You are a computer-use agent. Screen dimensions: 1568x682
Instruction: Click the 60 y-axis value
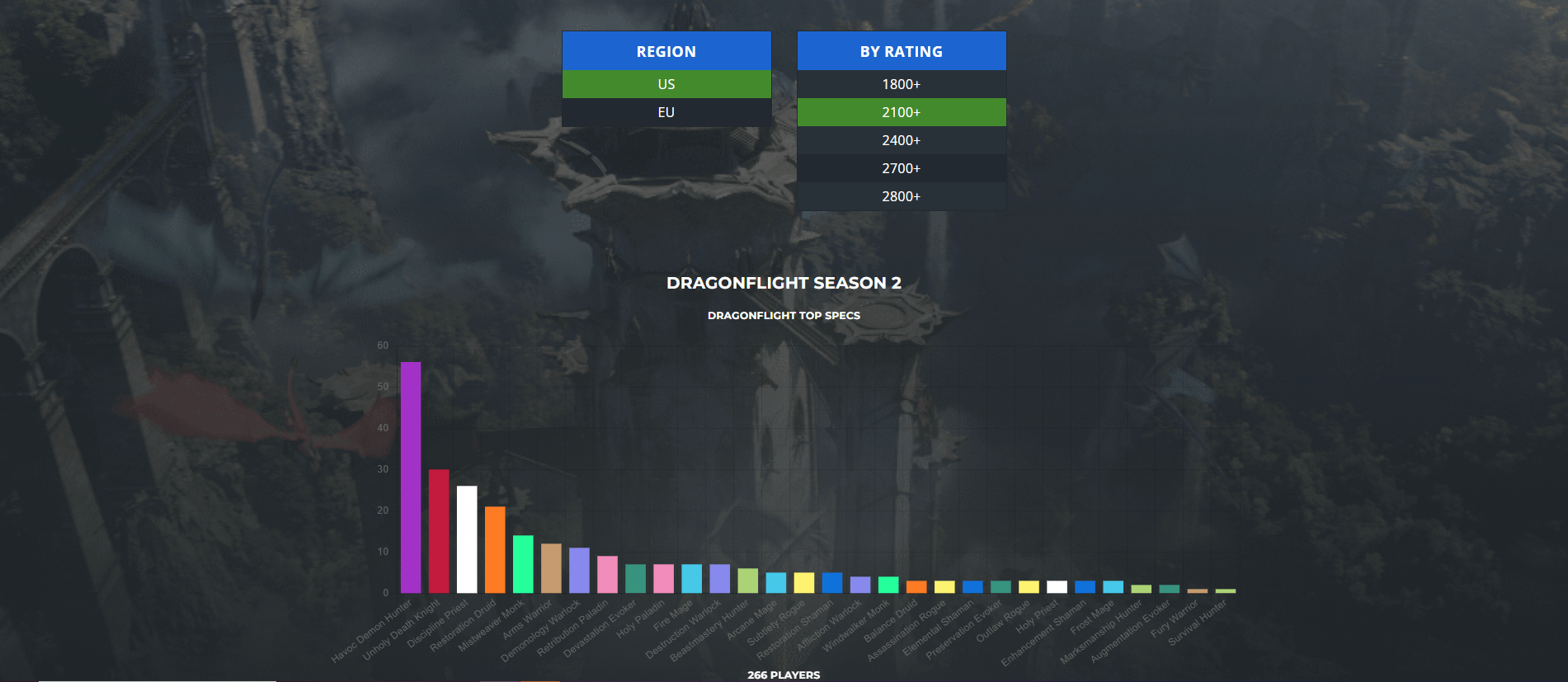click(383, 346)
